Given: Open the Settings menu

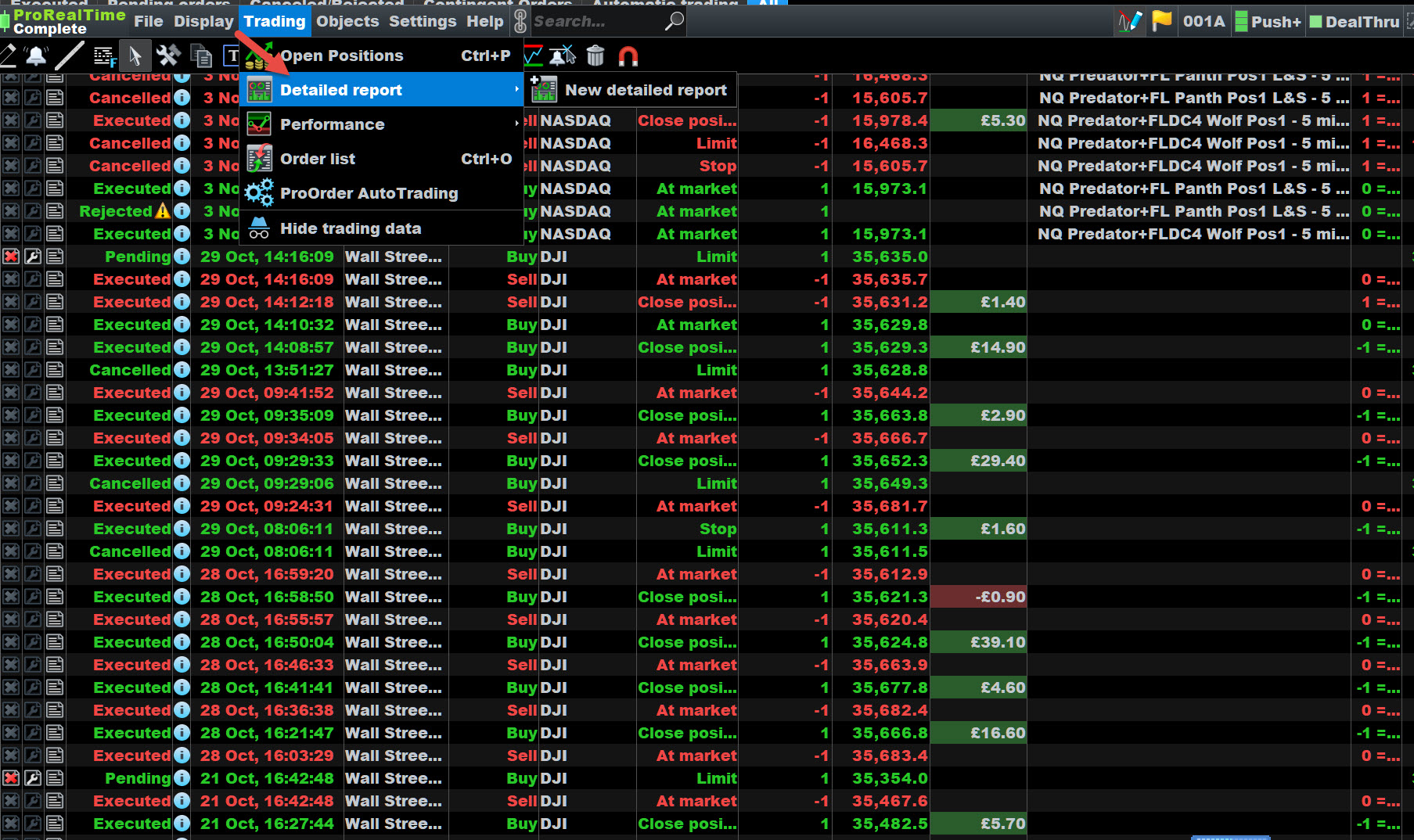Looking at the screenshot, I should coord(423,21).
